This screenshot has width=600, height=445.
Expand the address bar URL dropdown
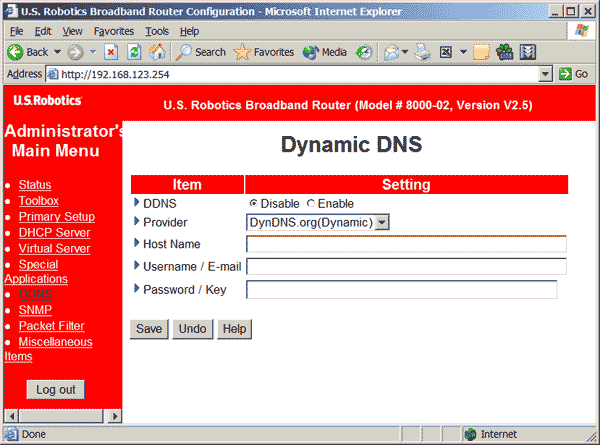click(545, 74)
